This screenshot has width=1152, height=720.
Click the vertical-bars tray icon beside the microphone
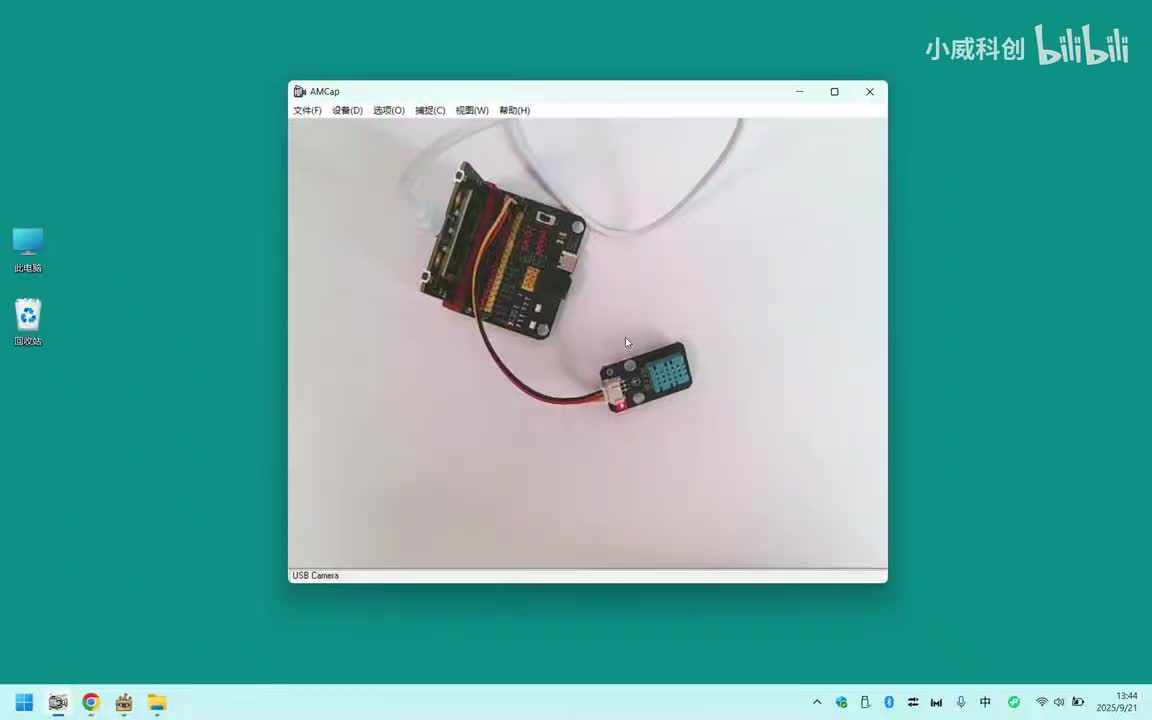(x=936, y=702)
